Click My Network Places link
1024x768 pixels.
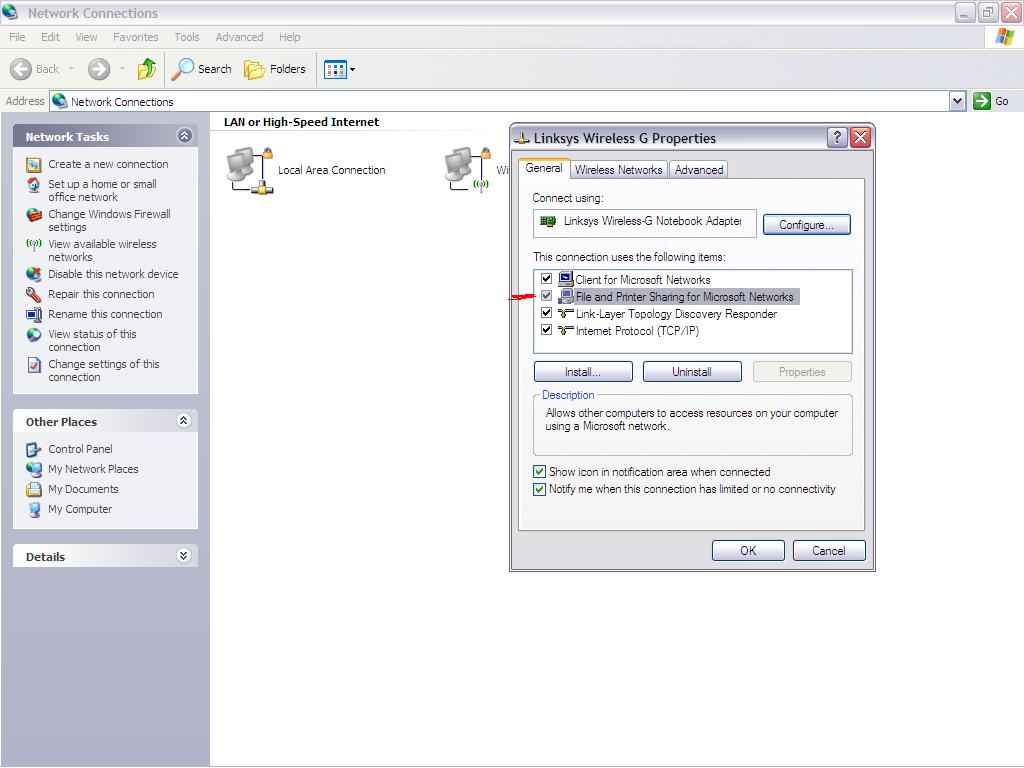click(x=93, y=470)
